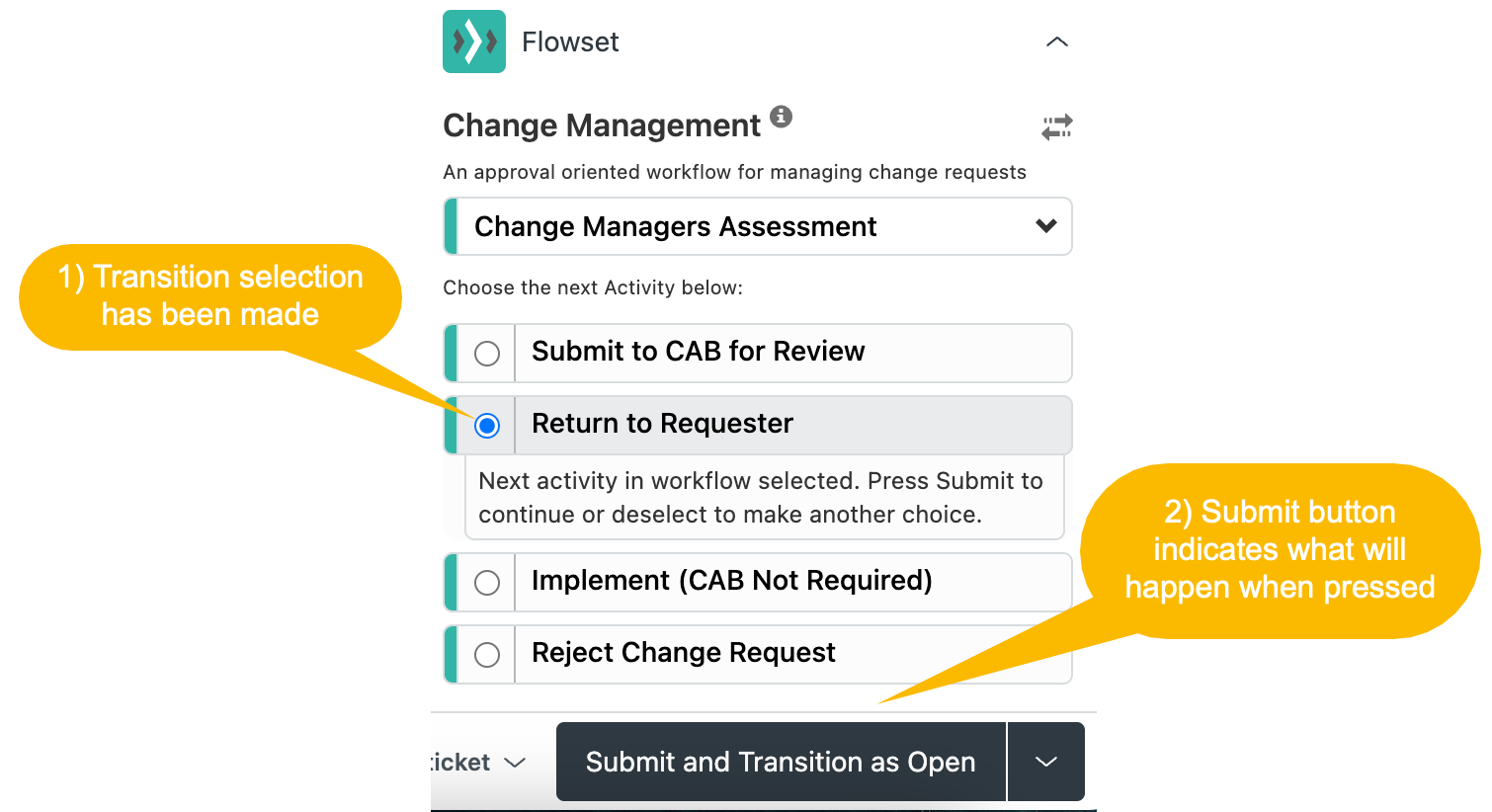Click the Next activity in workflow selected message
This screenshot has width=1492, height=812.
(761, 498)
